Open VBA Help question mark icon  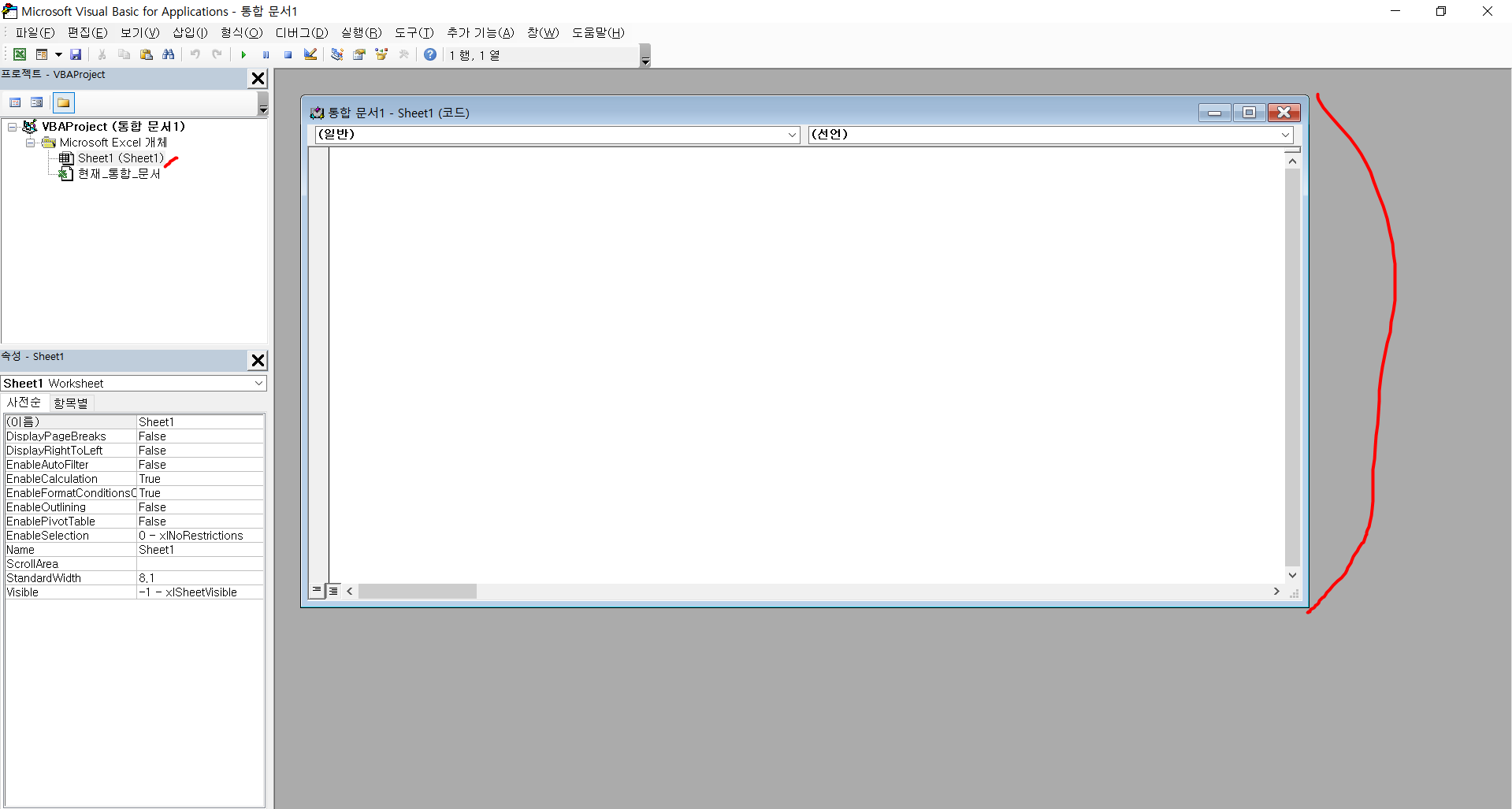pyautogui.click(x=430, y=54)
